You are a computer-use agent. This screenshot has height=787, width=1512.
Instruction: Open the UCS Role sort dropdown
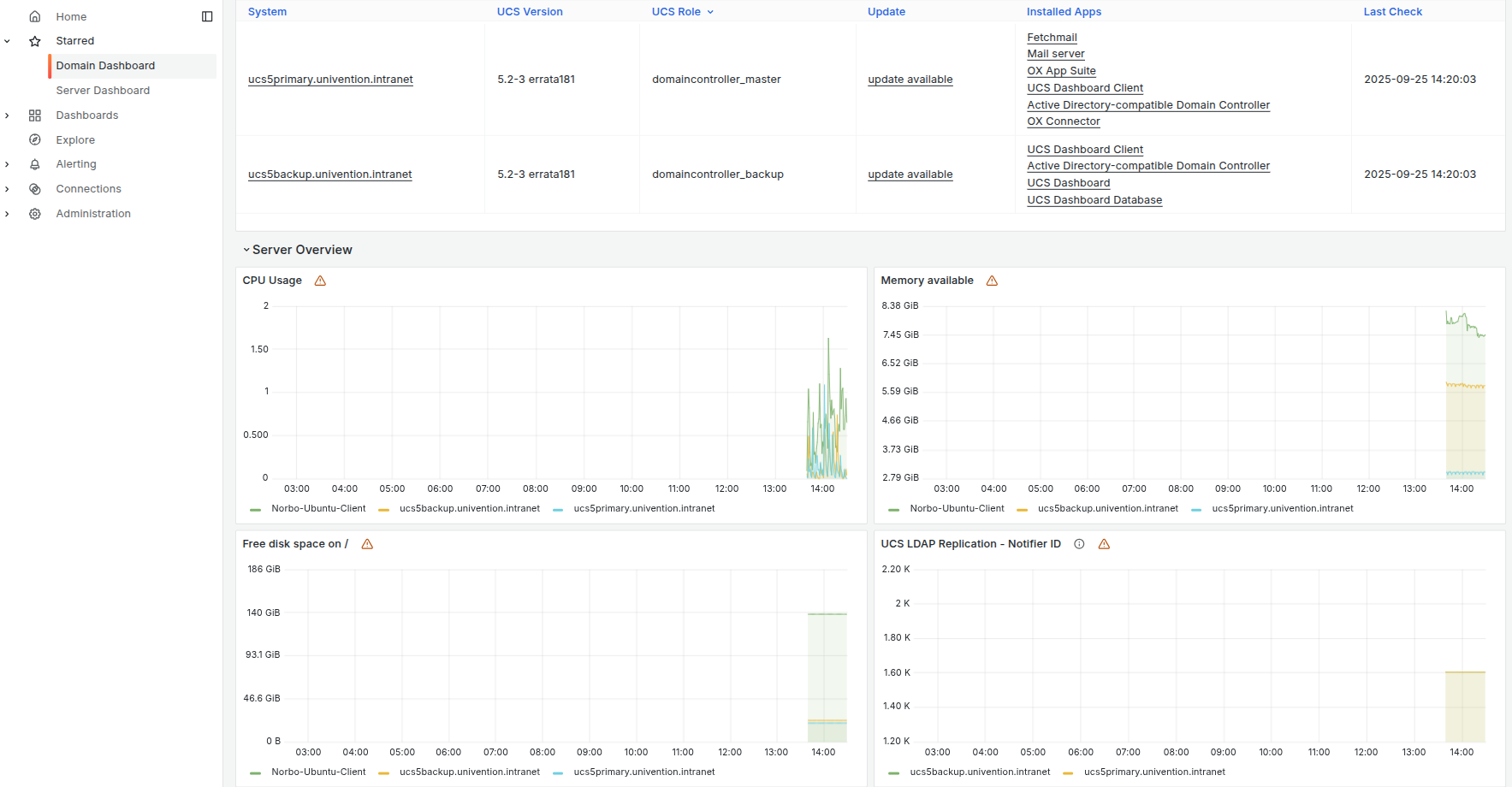tap(711, 11)
